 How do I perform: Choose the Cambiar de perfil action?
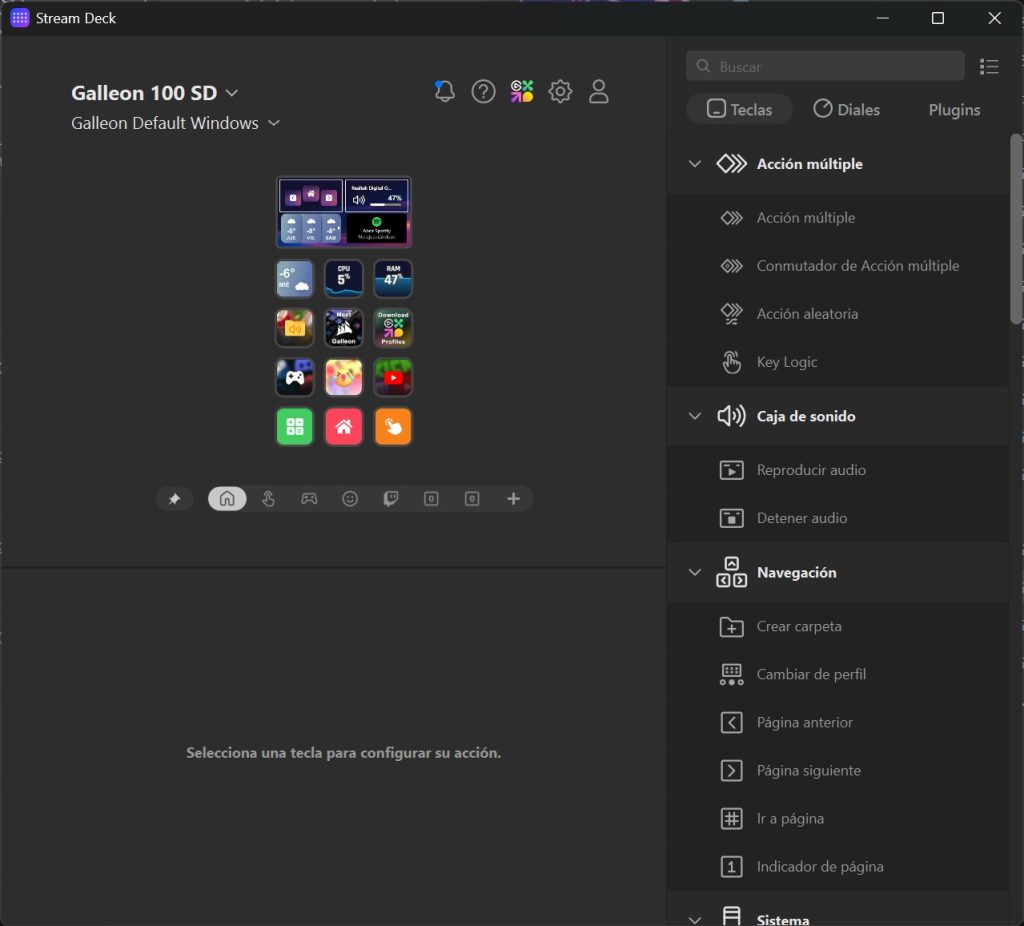point(811,674)
